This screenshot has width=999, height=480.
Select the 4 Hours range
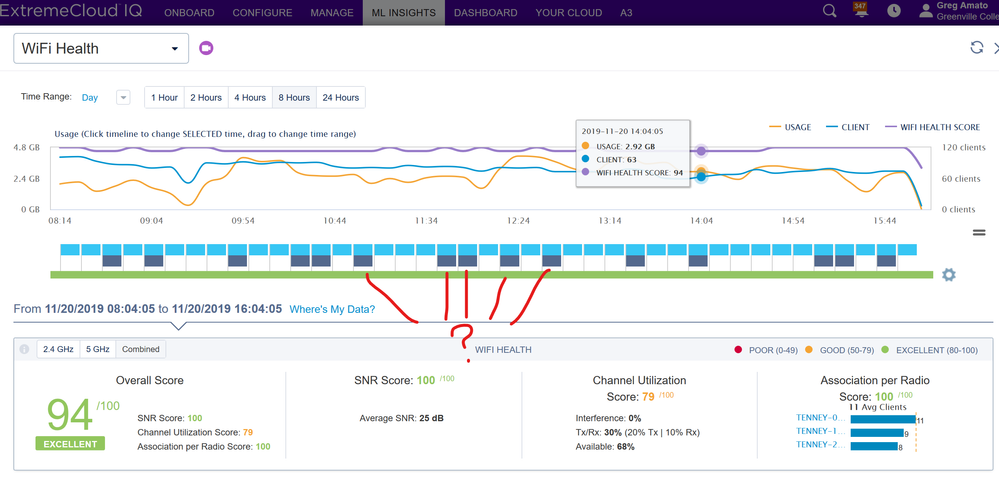point(250,98)
